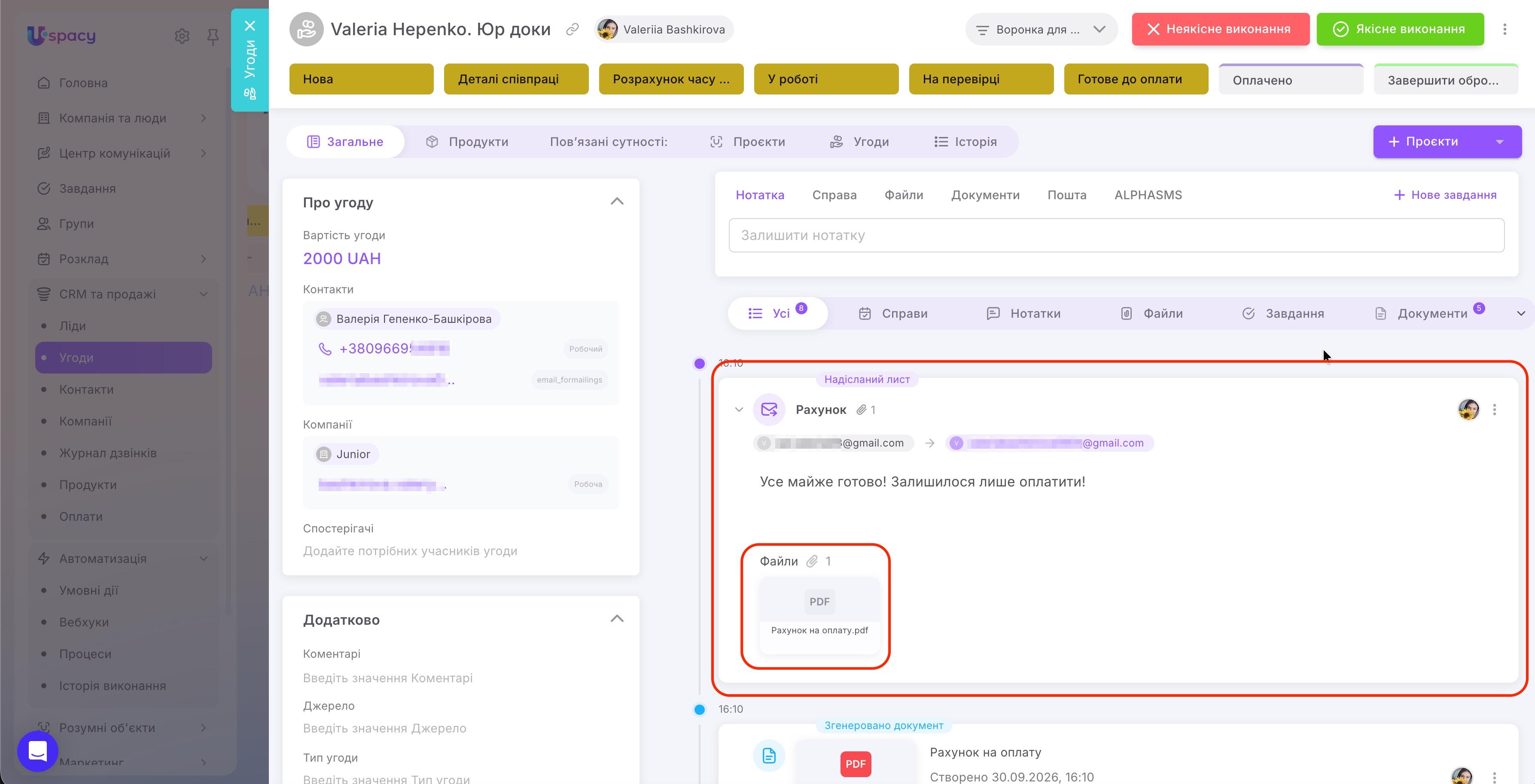The image size is (1535, 784).
Task: Open the Воронка для funnel dropdown
Action: point(1041,29)
